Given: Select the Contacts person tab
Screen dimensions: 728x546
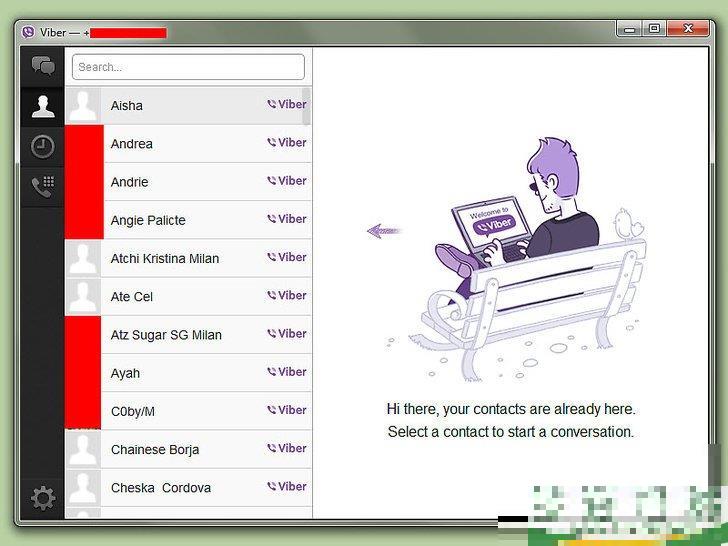Looking at the screenshot, I should click(43, 106).
